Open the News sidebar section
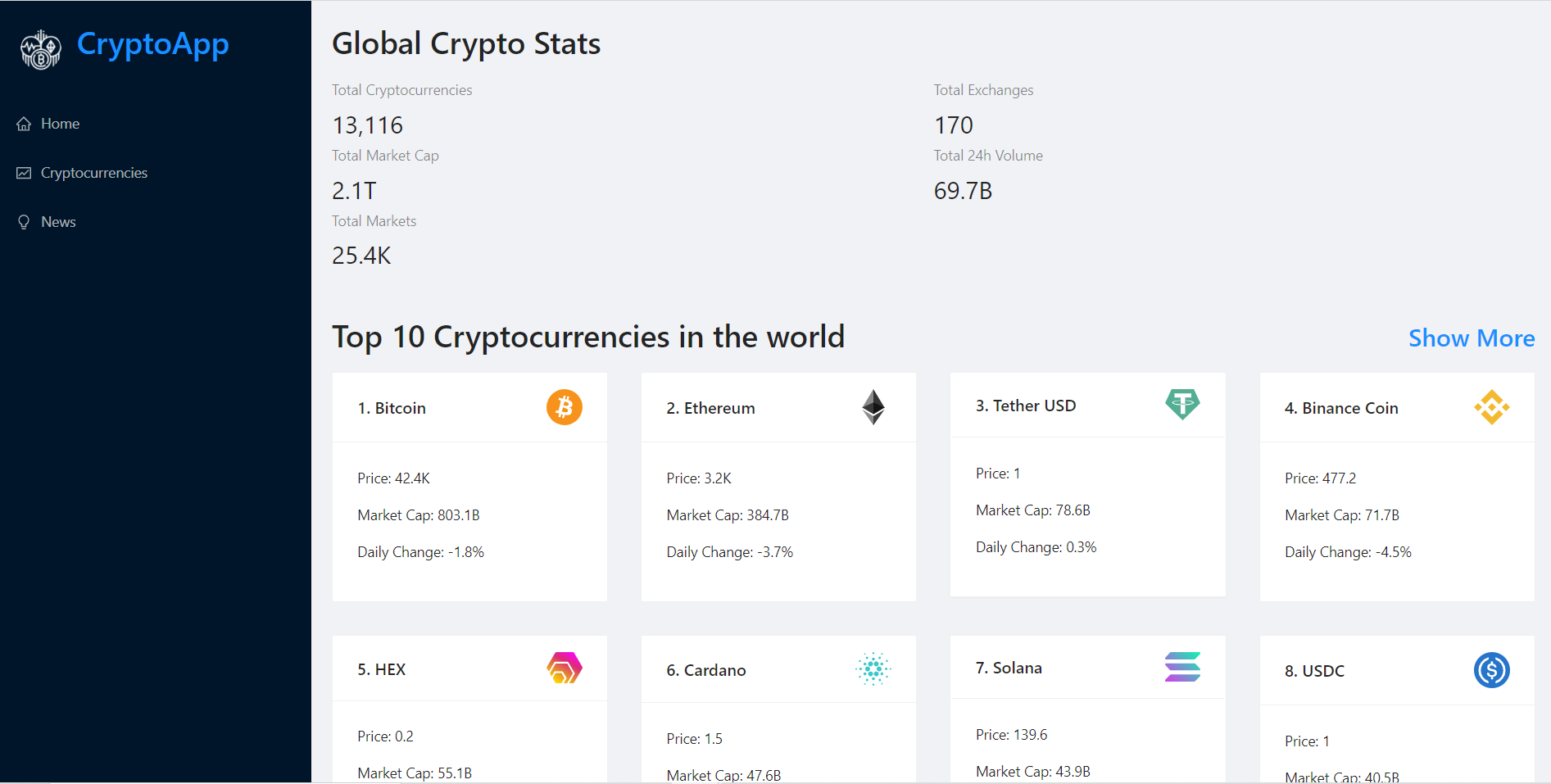 tap(58, 222)
